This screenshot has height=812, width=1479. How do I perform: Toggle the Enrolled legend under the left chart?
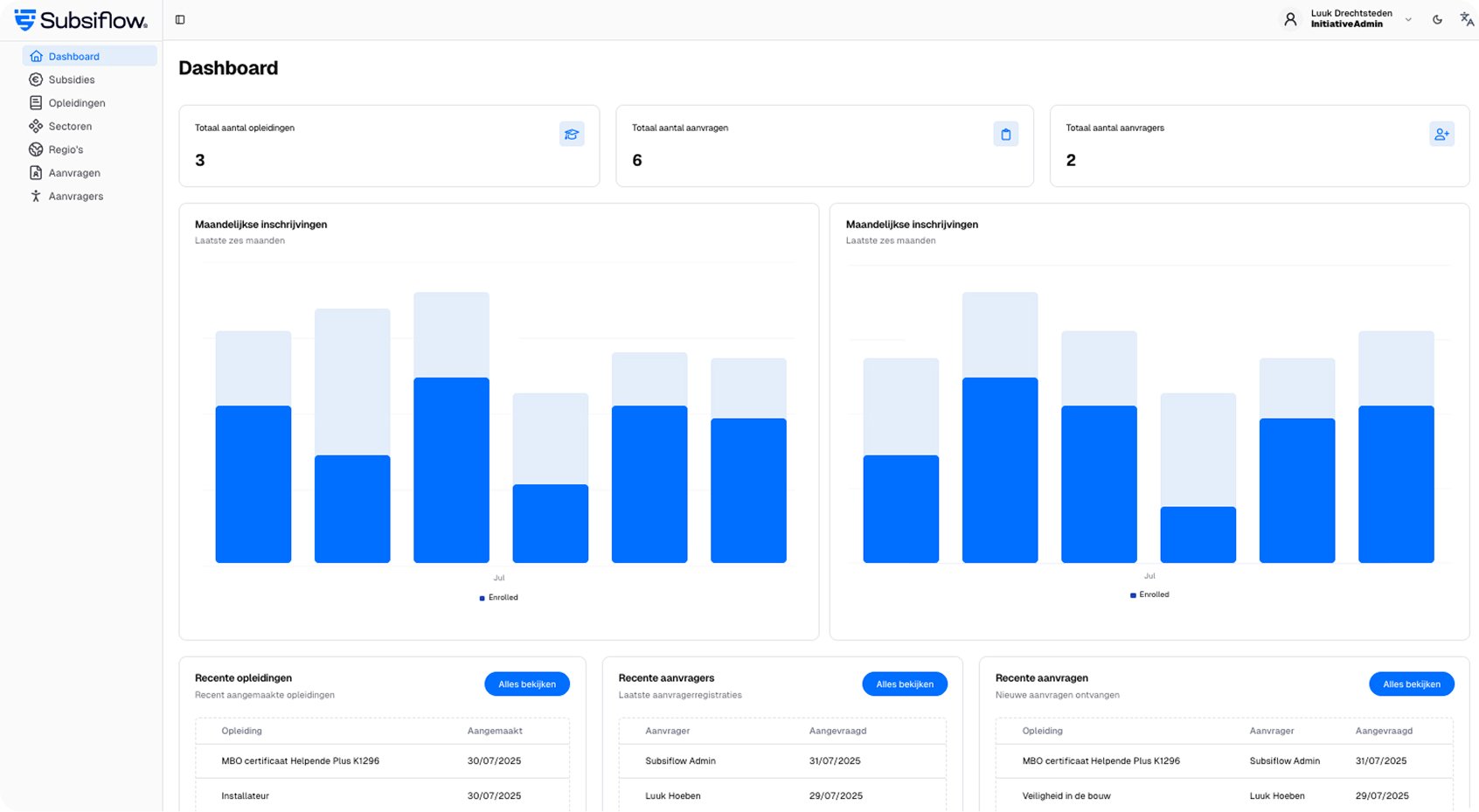point(498,597)
